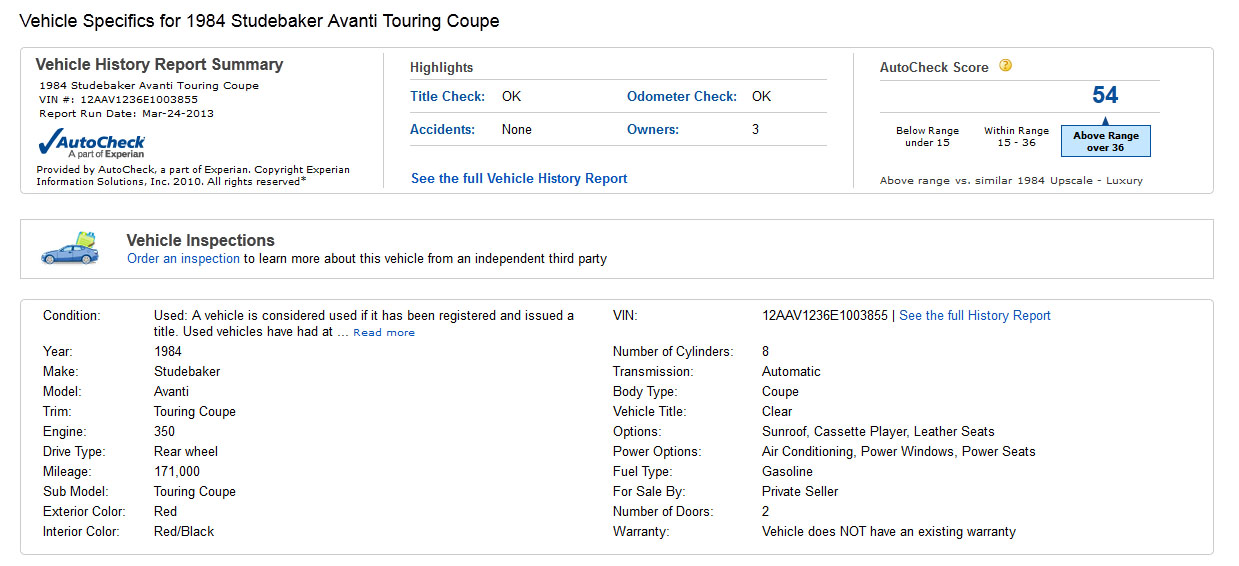Image resolution: width=1239 pixels, height=566 pixels.
Task: Click the AutoCheck score value 54
Action: 1105,96
